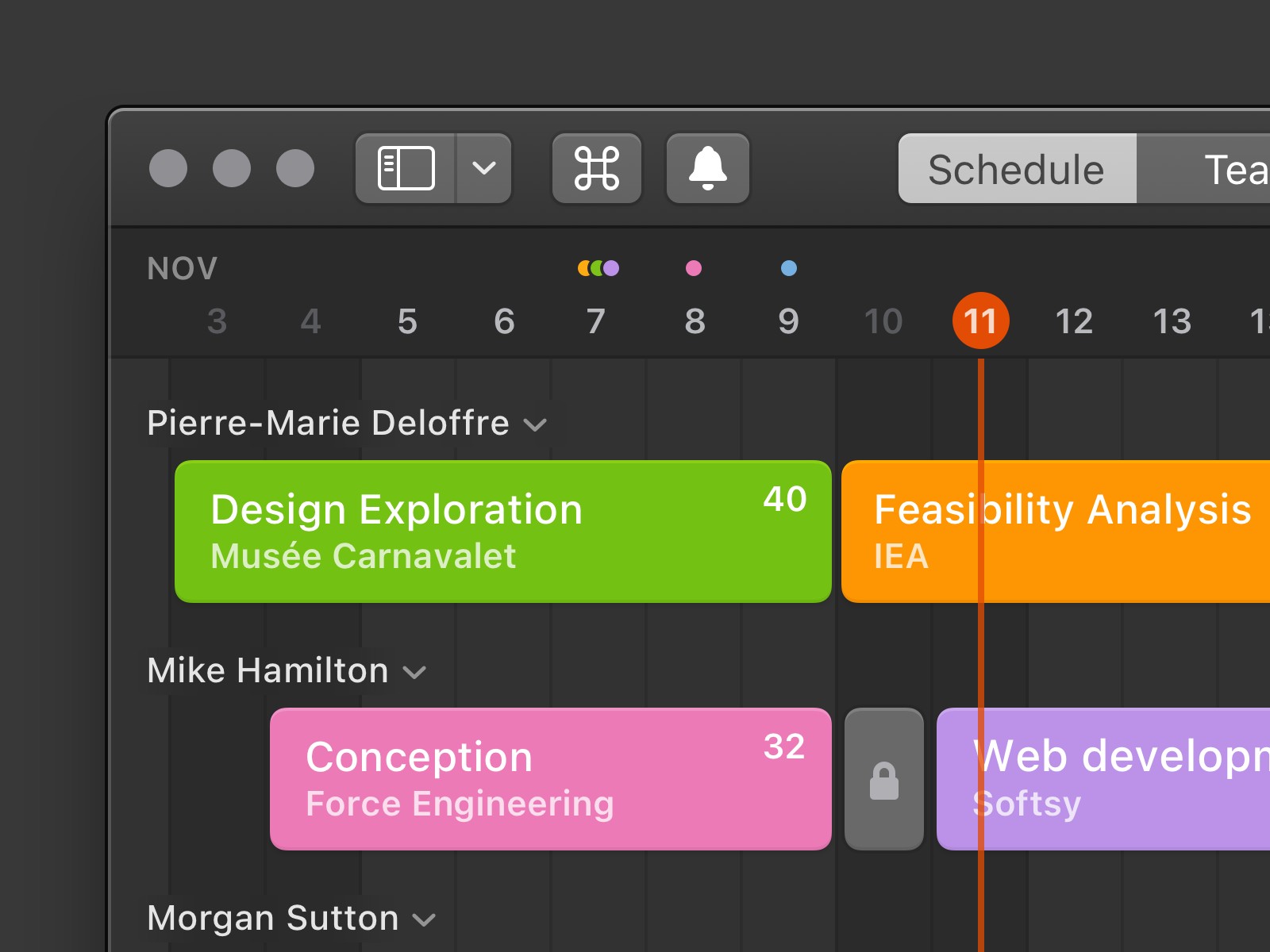Image resolution: width=1270 pixels, height=952 pixels.
Task: Jump to today marker day 11
Action: [x=980, y=321]
